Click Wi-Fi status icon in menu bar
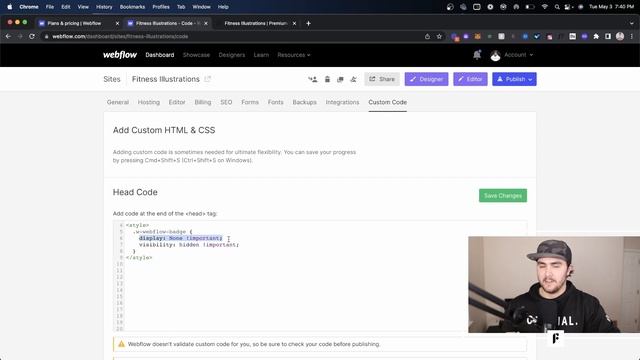640x360 pixels. [x=544, y=7]
